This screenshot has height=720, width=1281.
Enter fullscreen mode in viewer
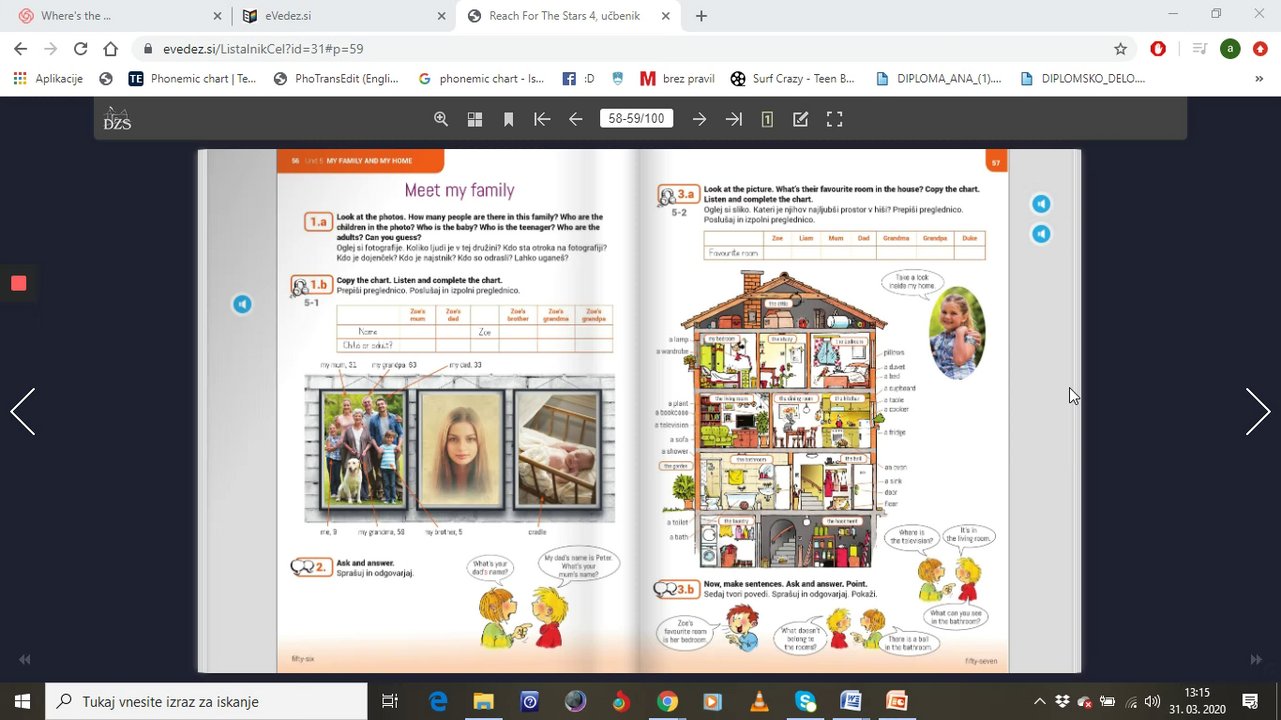point(835,119)
